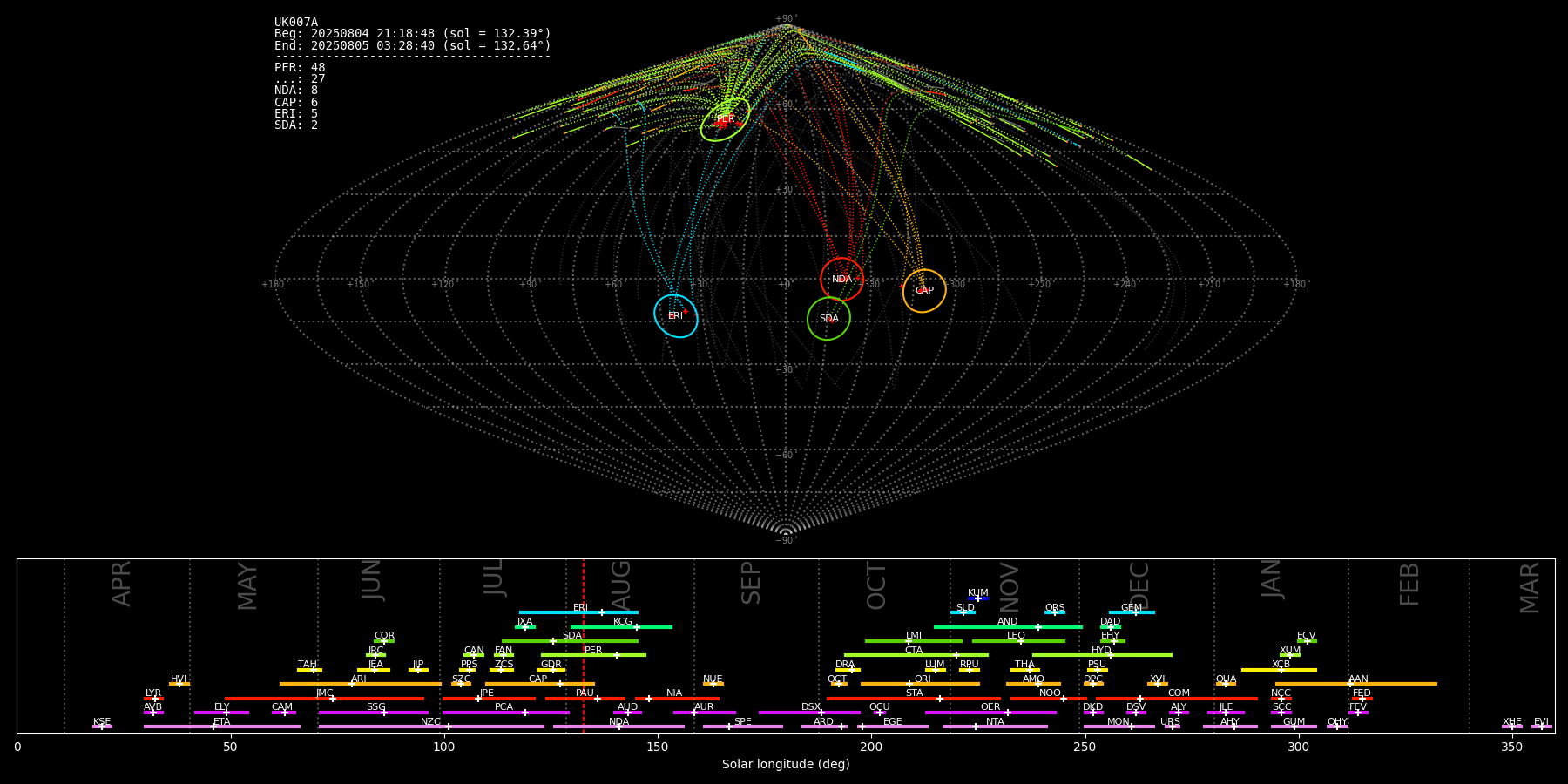Click the ERI radiant circle on sky map
The width and height of the screenshot is (1568, 784).
click(676, 315)
